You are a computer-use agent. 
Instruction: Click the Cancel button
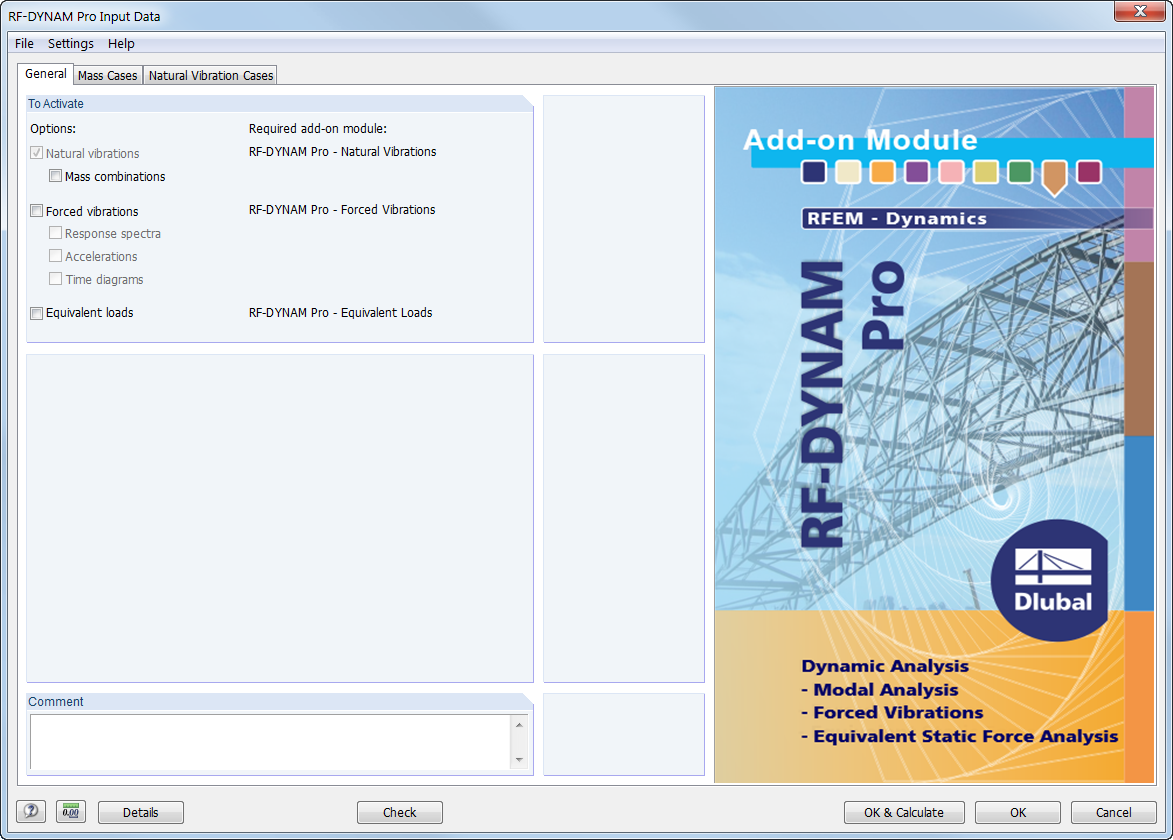pyautogui.click(x=1113, y=812)
